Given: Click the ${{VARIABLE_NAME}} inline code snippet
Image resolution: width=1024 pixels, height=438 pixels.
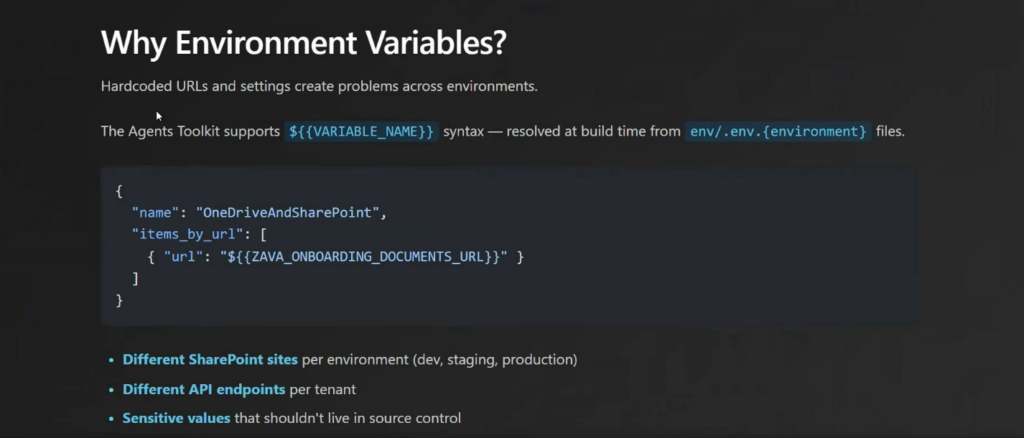Looking at the screenshot, I should 361,132.
